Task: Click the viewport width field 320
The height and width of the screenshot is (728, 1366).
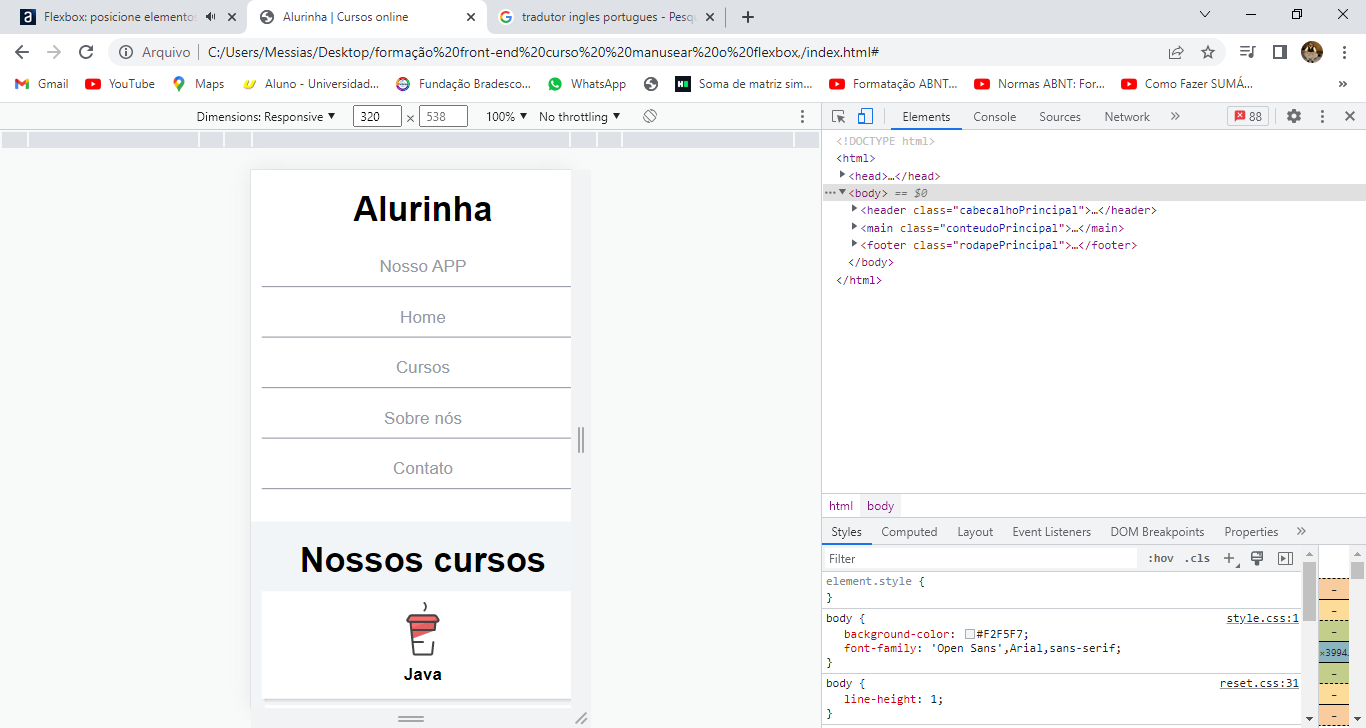Action: [x=377, y=117]
